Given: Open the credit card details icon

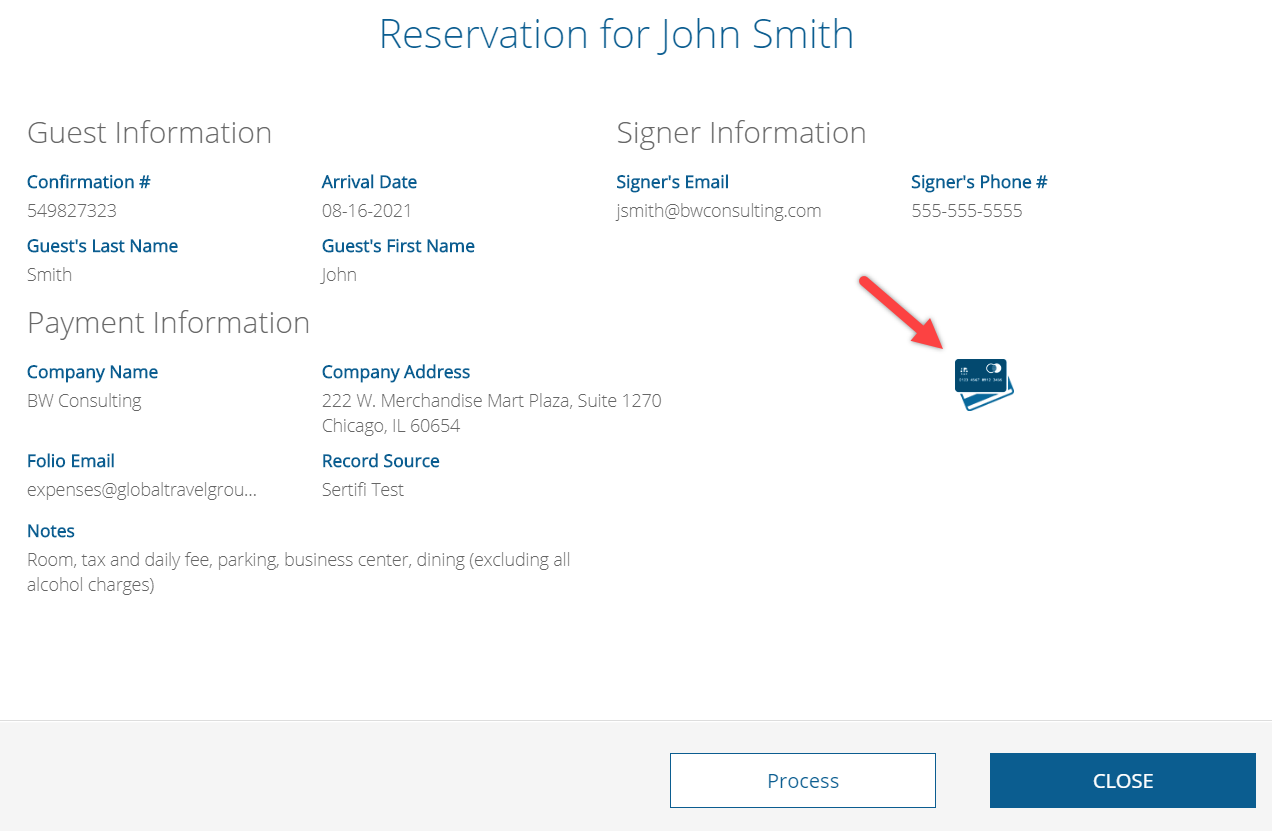Looking at the screenshot, I should point(984,384).
